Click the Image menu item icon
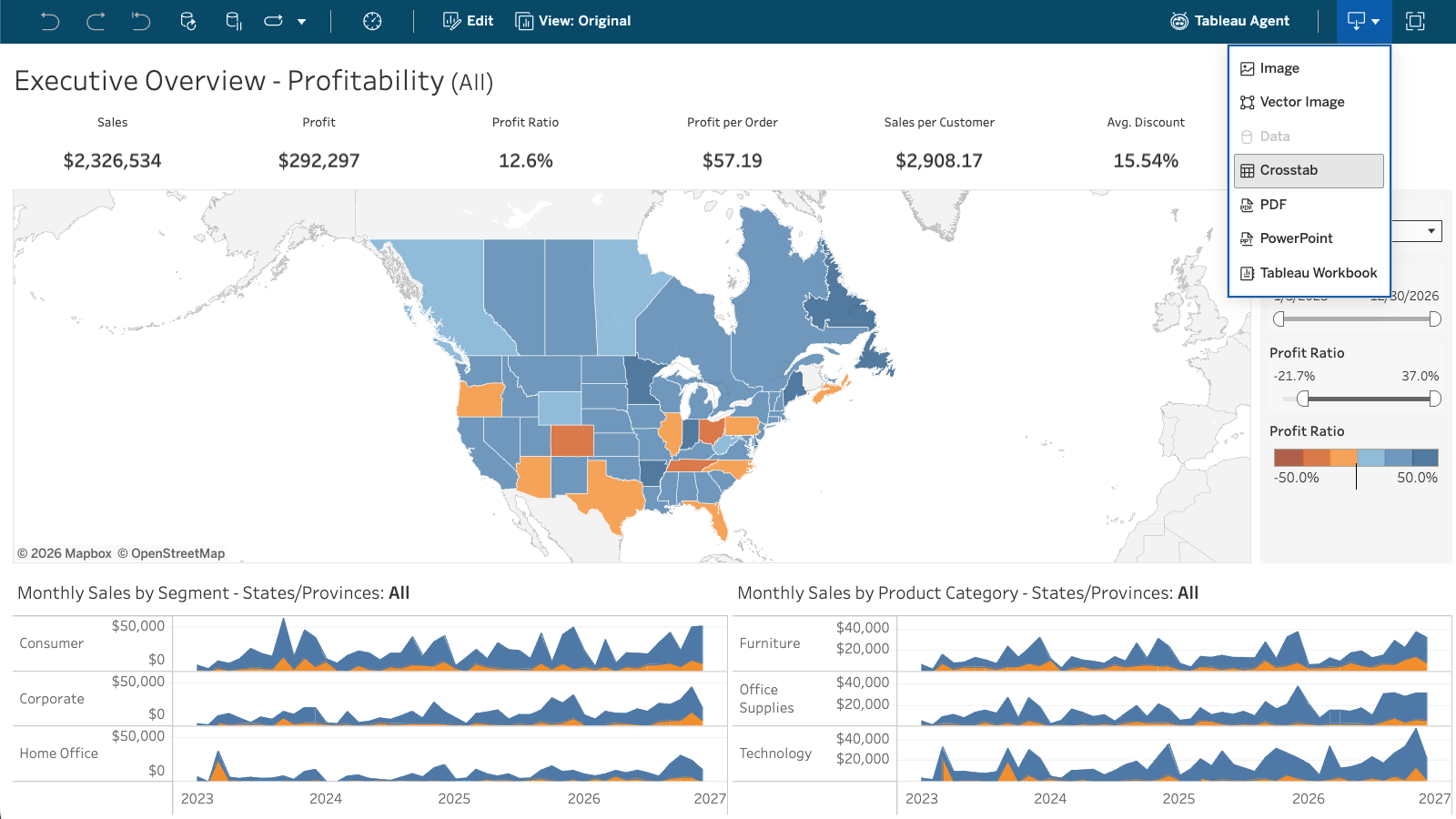Viewport: 1456px width, 819px height. tap(1247, 69)
